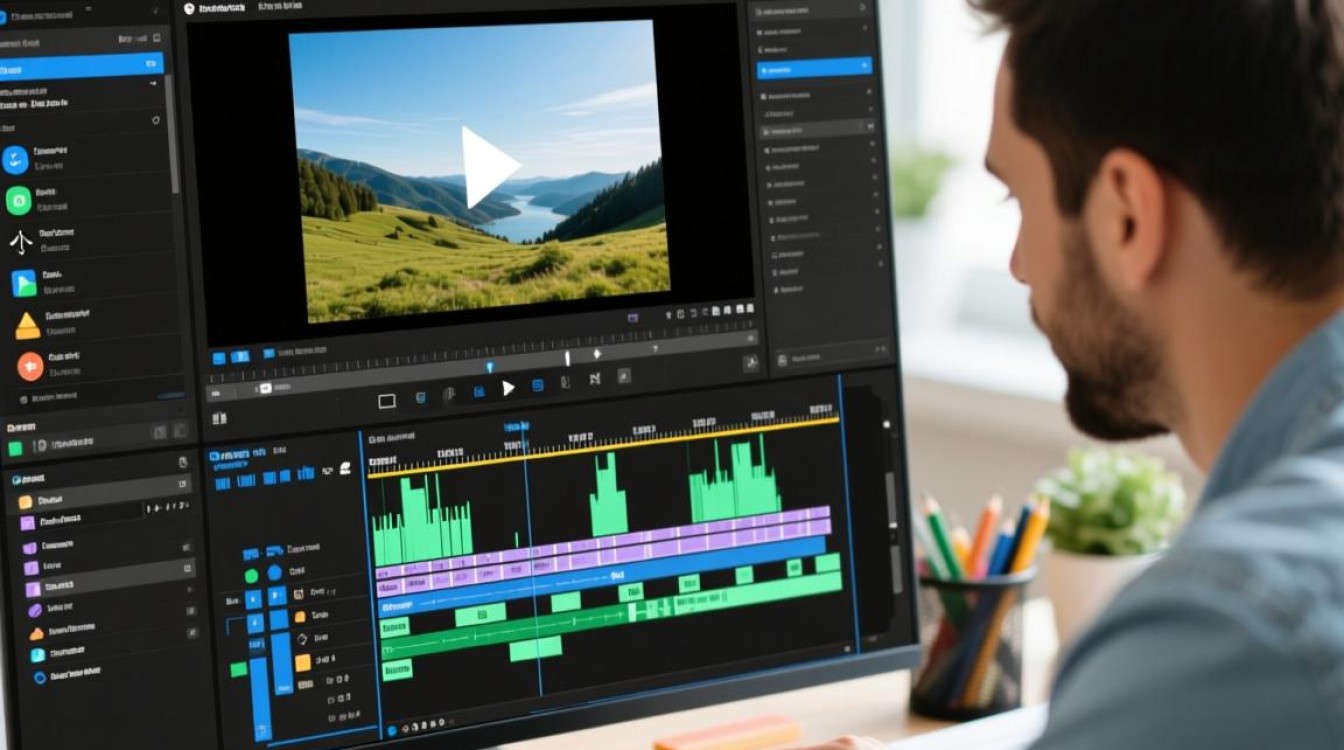The height and width of the screenshot is (750, 1344).
Task: Select the green rounded-square icon in left sidebar
Action: 19,200
